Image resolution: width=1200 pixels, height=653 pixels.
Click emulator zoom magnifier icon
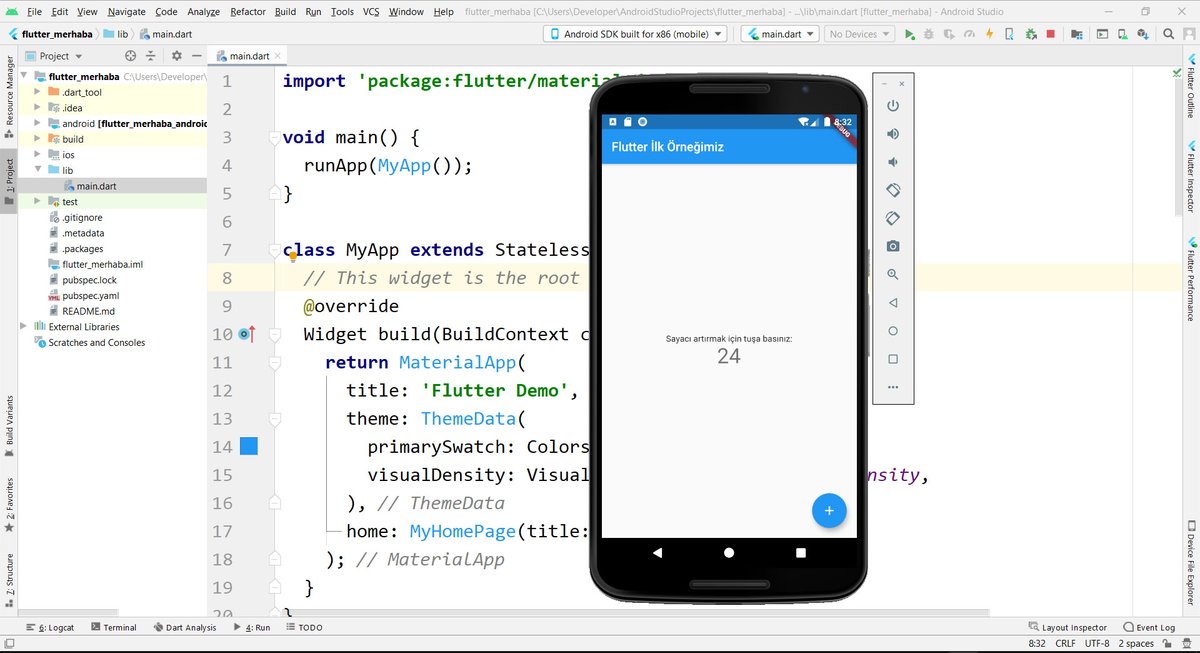[x=893, y=274]
